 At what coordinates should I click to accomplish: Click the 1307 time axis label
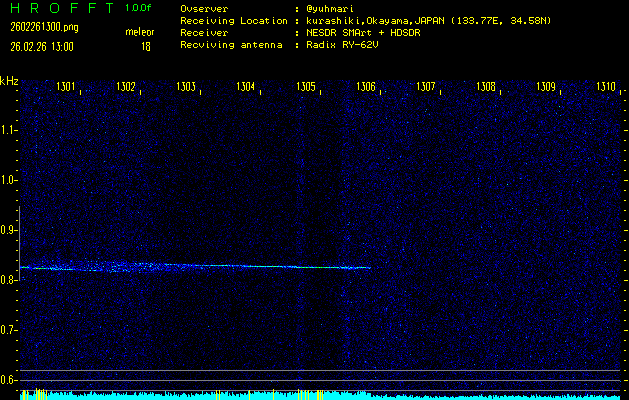(426, 86)
